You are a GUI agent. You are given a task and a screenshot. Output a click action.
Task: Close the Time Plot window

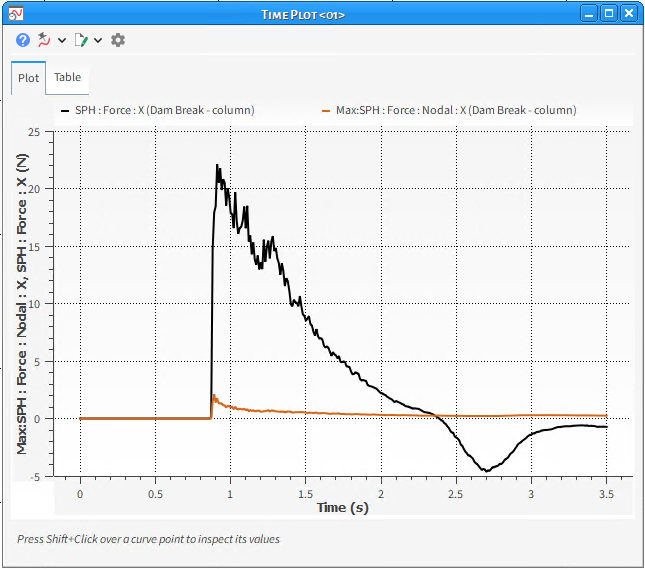click(x=629, y=14)
